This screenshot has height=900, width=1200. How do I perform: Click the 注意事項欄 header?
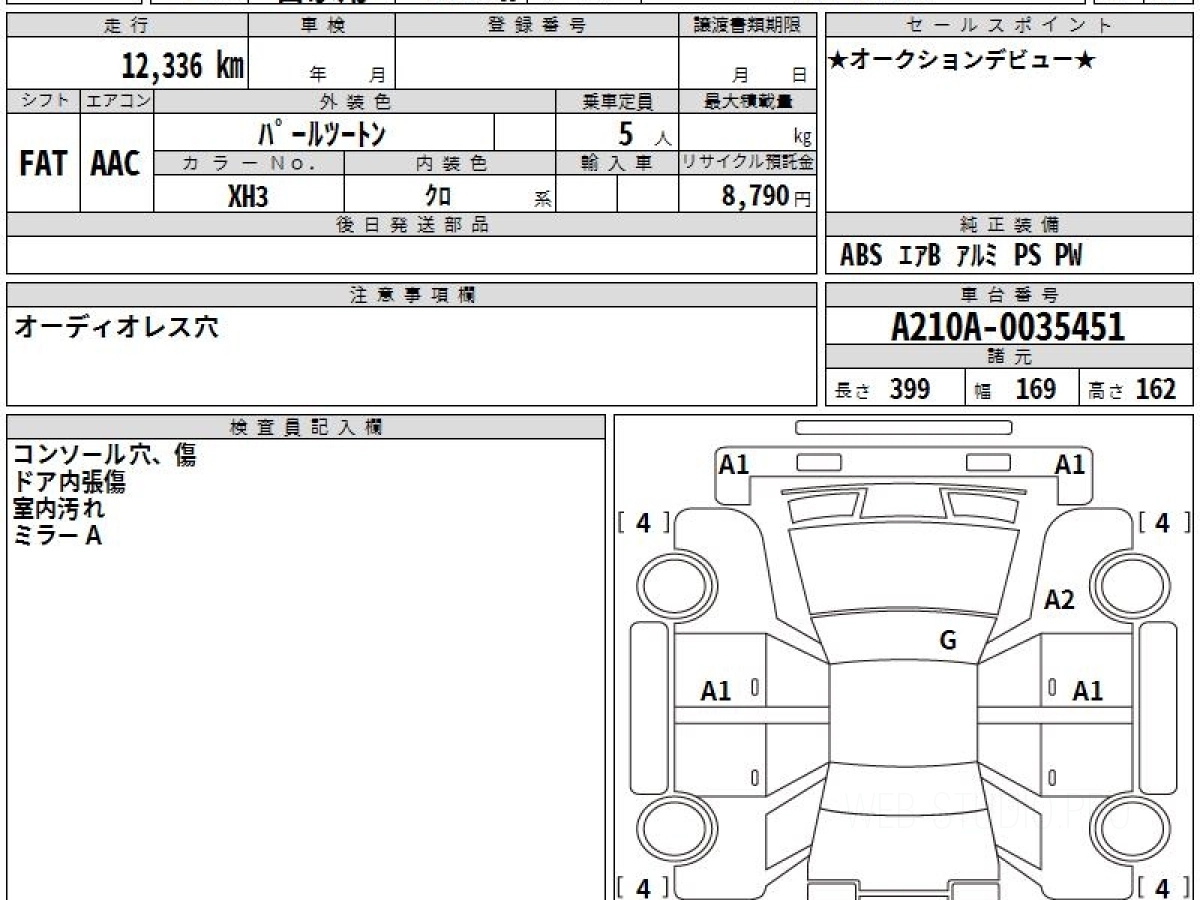pos(412,295)
